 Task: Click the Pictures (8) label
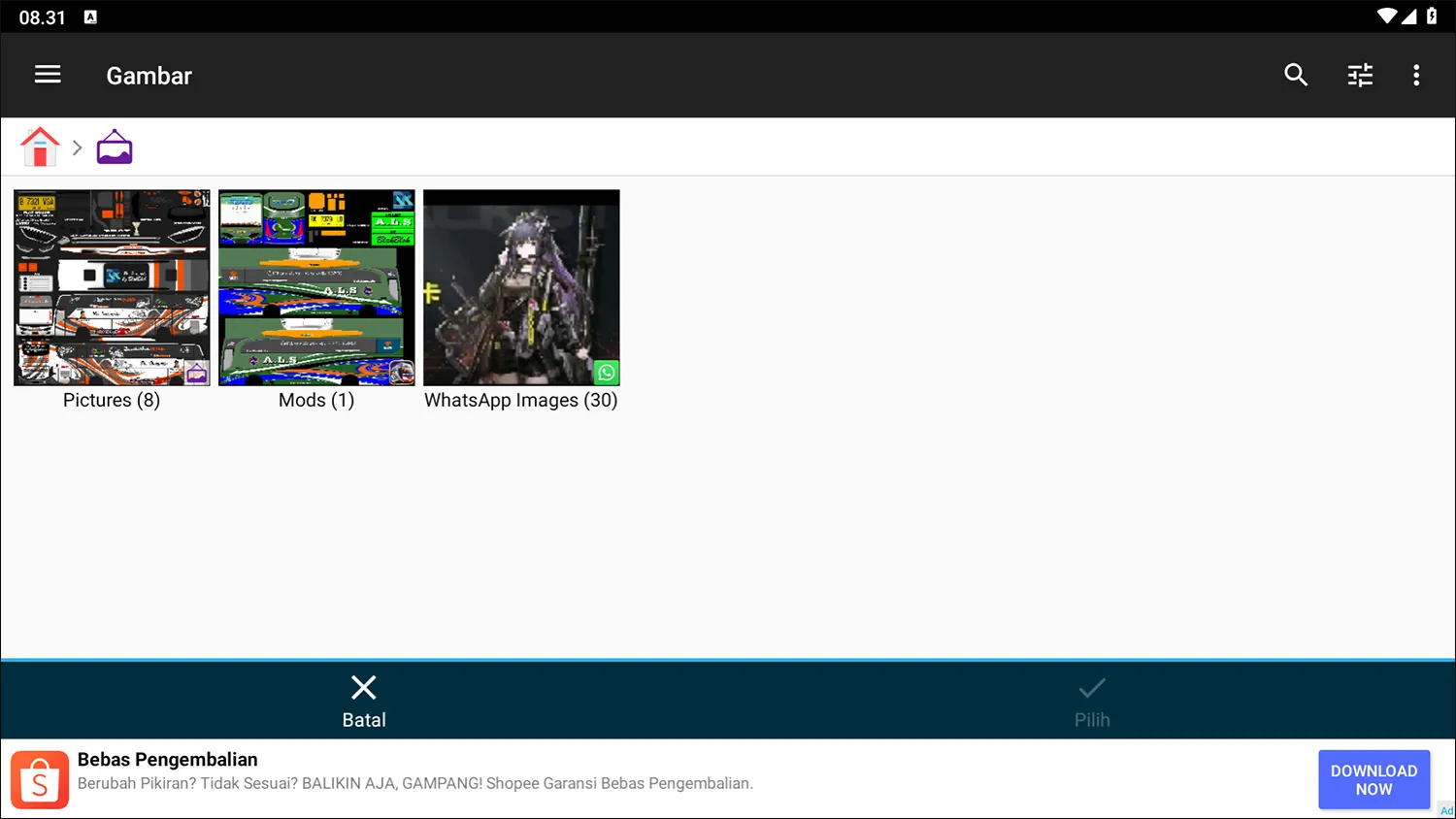112,400
